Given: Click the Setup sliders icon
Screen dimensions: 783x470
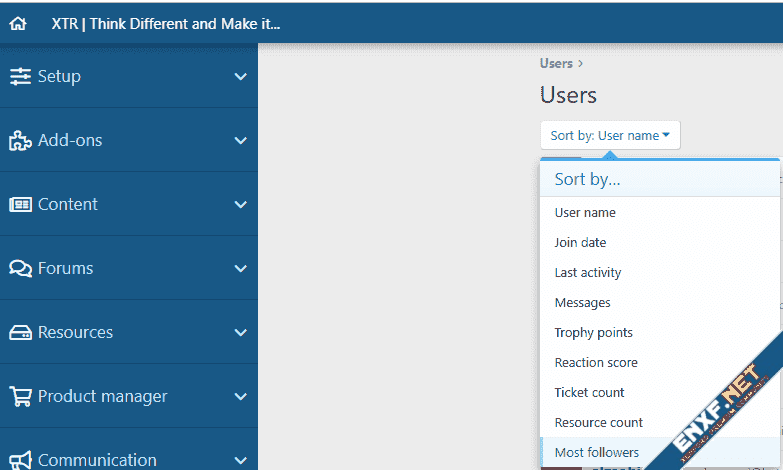Looking at the screenshot, I should pos(20,76).
